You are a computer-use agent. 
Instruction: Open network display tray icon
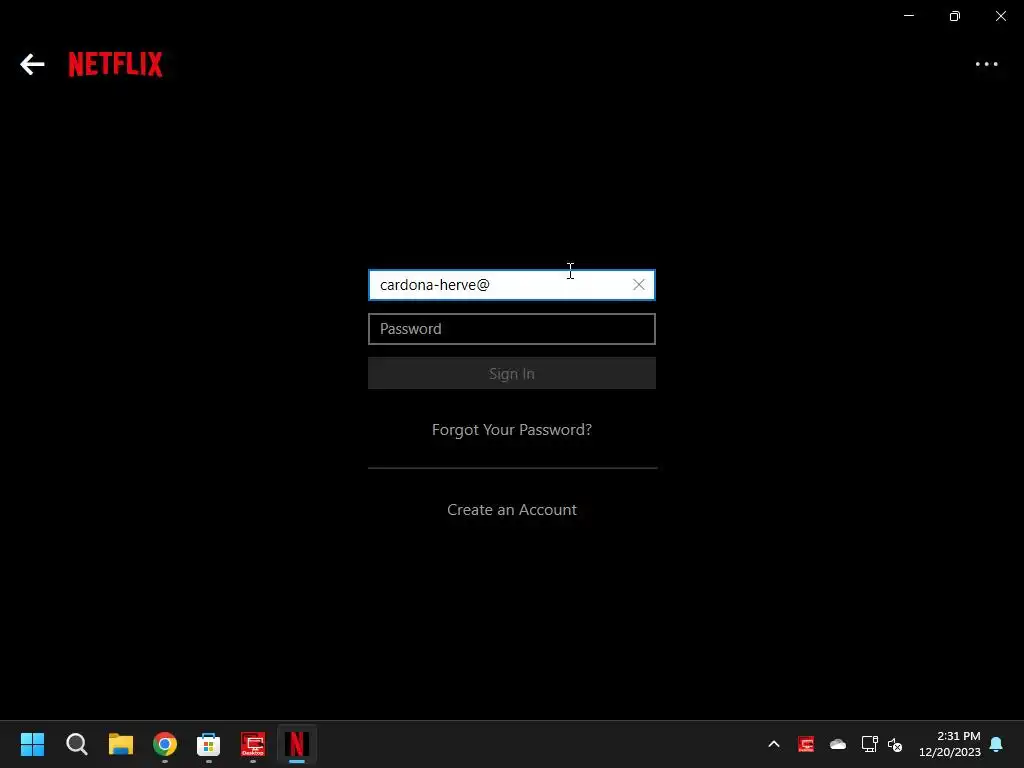tap(869, 744)
